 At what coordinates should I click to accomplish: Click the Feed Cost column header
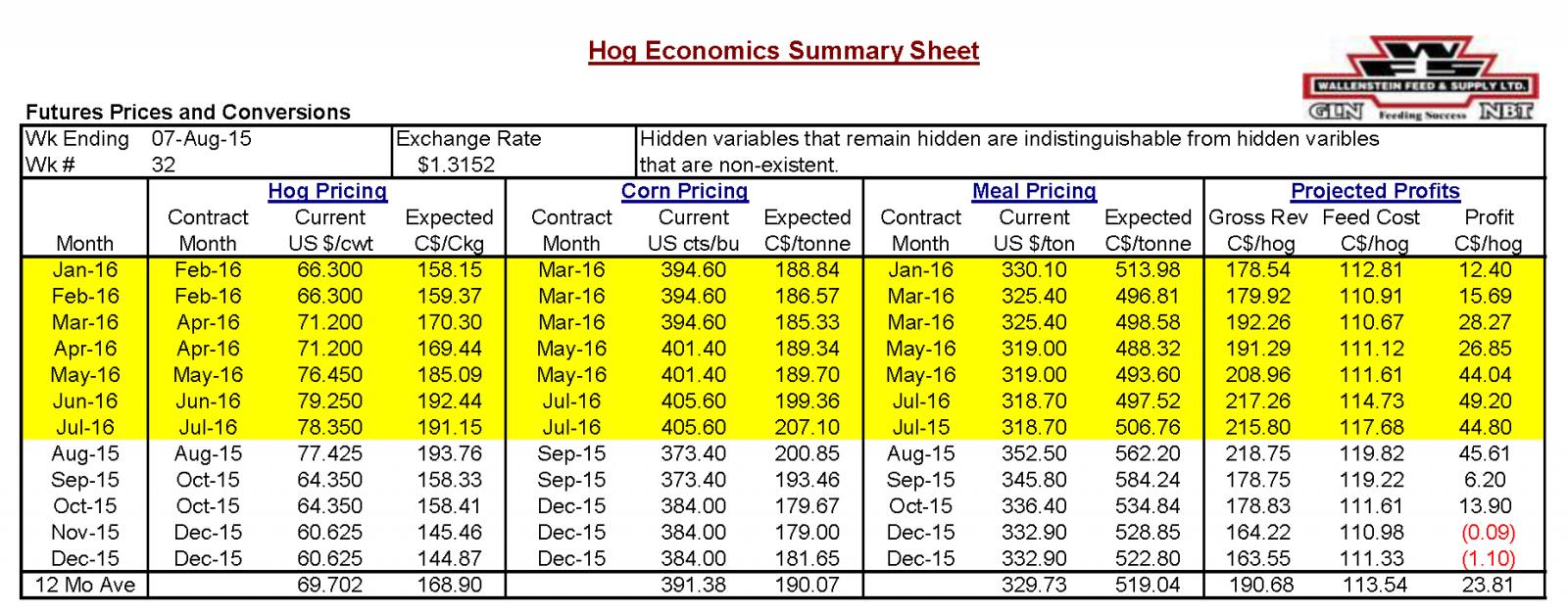pyautogui.click(x=1370, y=217)
